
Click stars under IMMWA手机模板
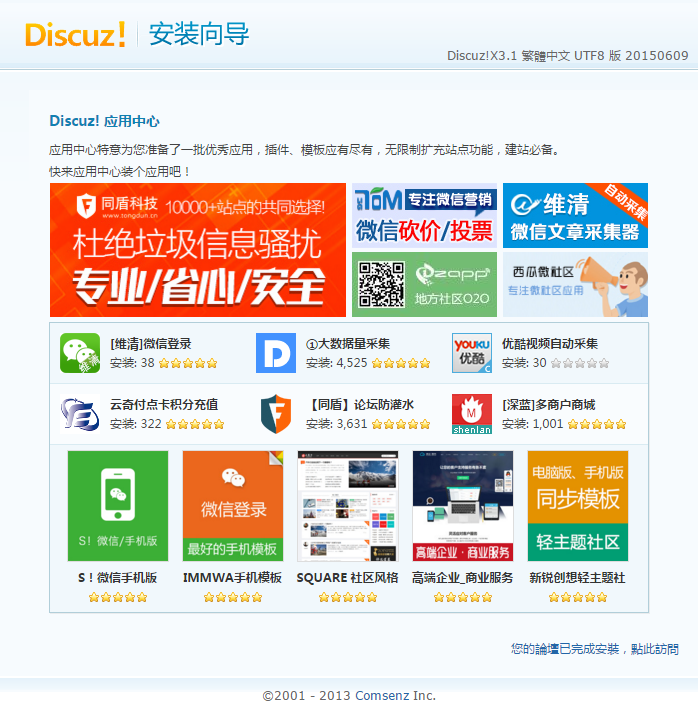pyautogui.click(x=233, y=597)
